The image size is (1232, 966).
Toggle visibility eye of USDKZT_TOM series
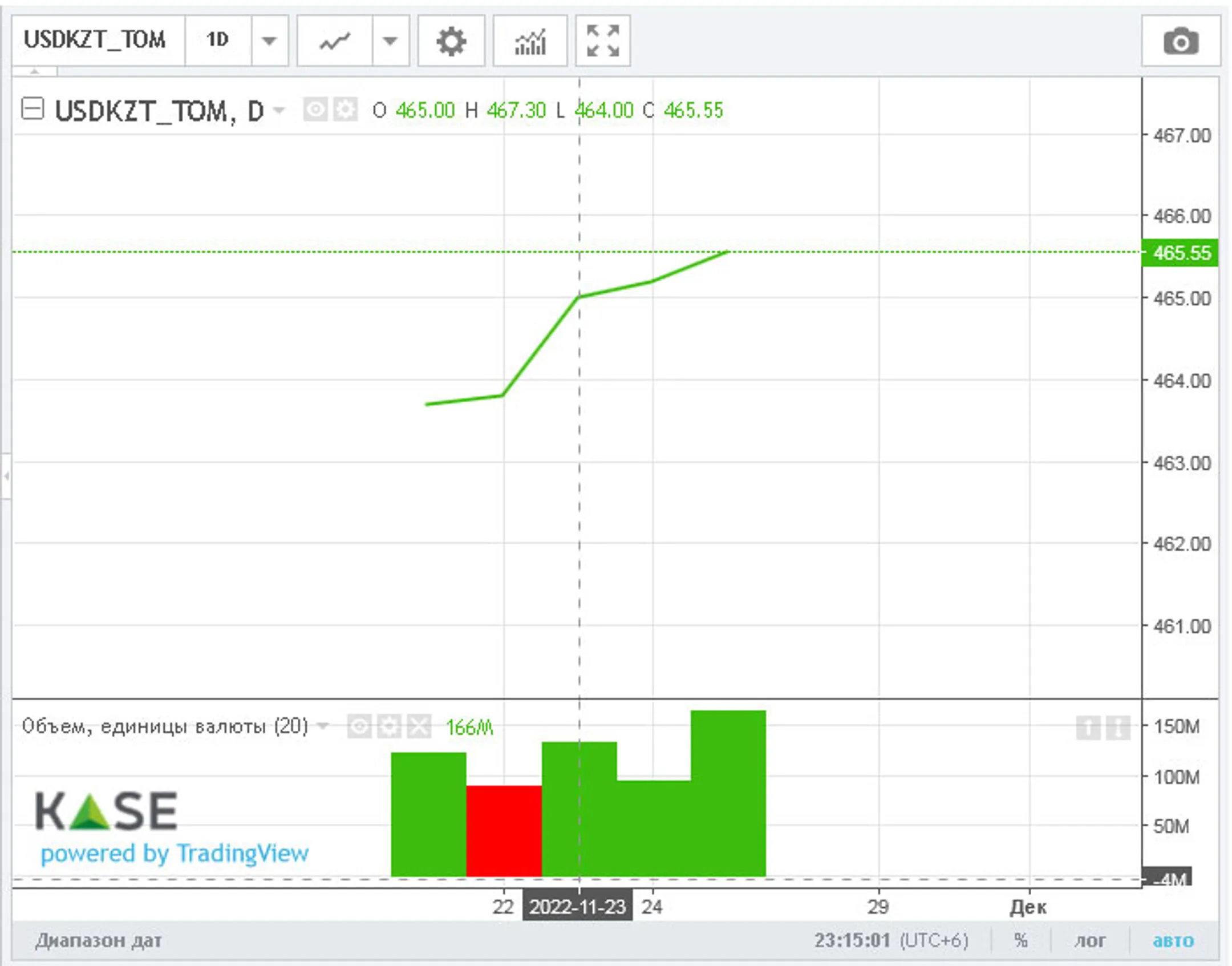point(315,110)
